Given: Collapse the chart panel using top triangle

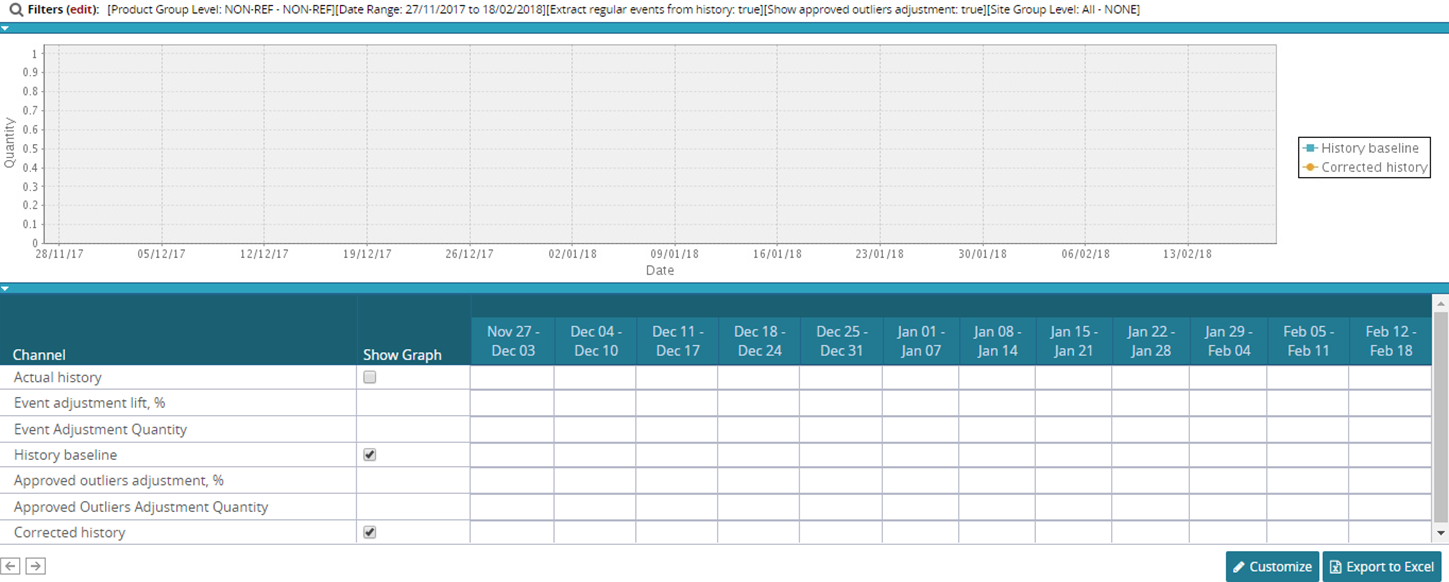Looking at the screenshot, I should point(5,29).
